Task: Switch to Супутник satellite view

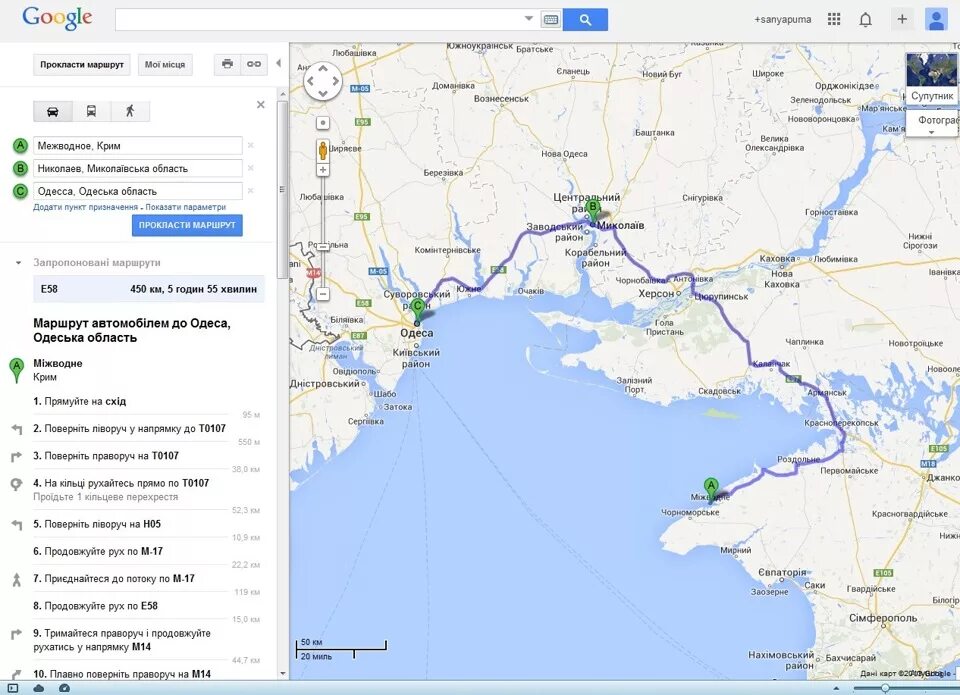Action: point(931,78)
